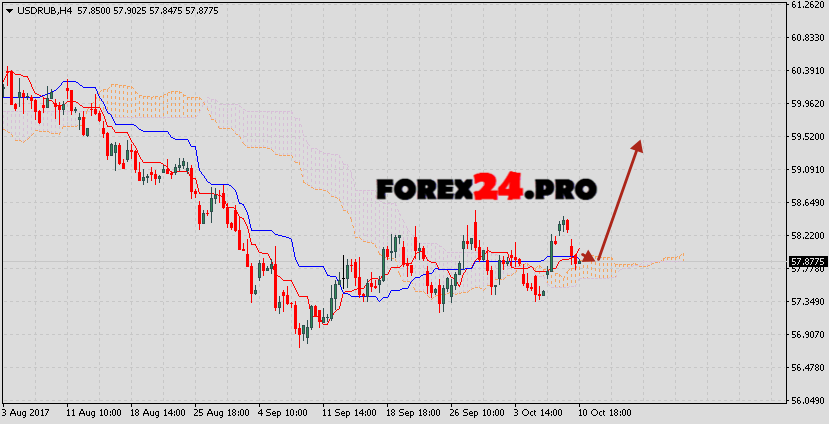Image resolution: width=829 pixels, height=424 pixels.
Task: Click the small triangle before USDRUB,H4
Action: point(5,7)
